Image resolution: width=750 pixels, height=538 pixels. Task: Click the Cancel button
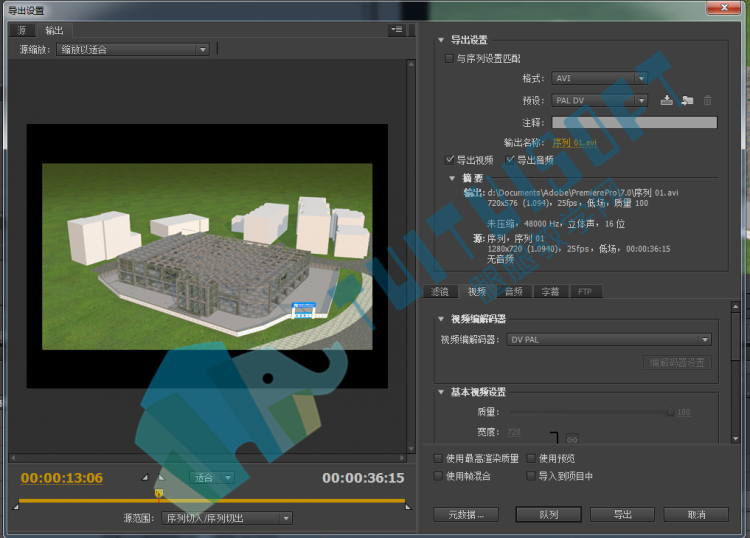(696, 515)
